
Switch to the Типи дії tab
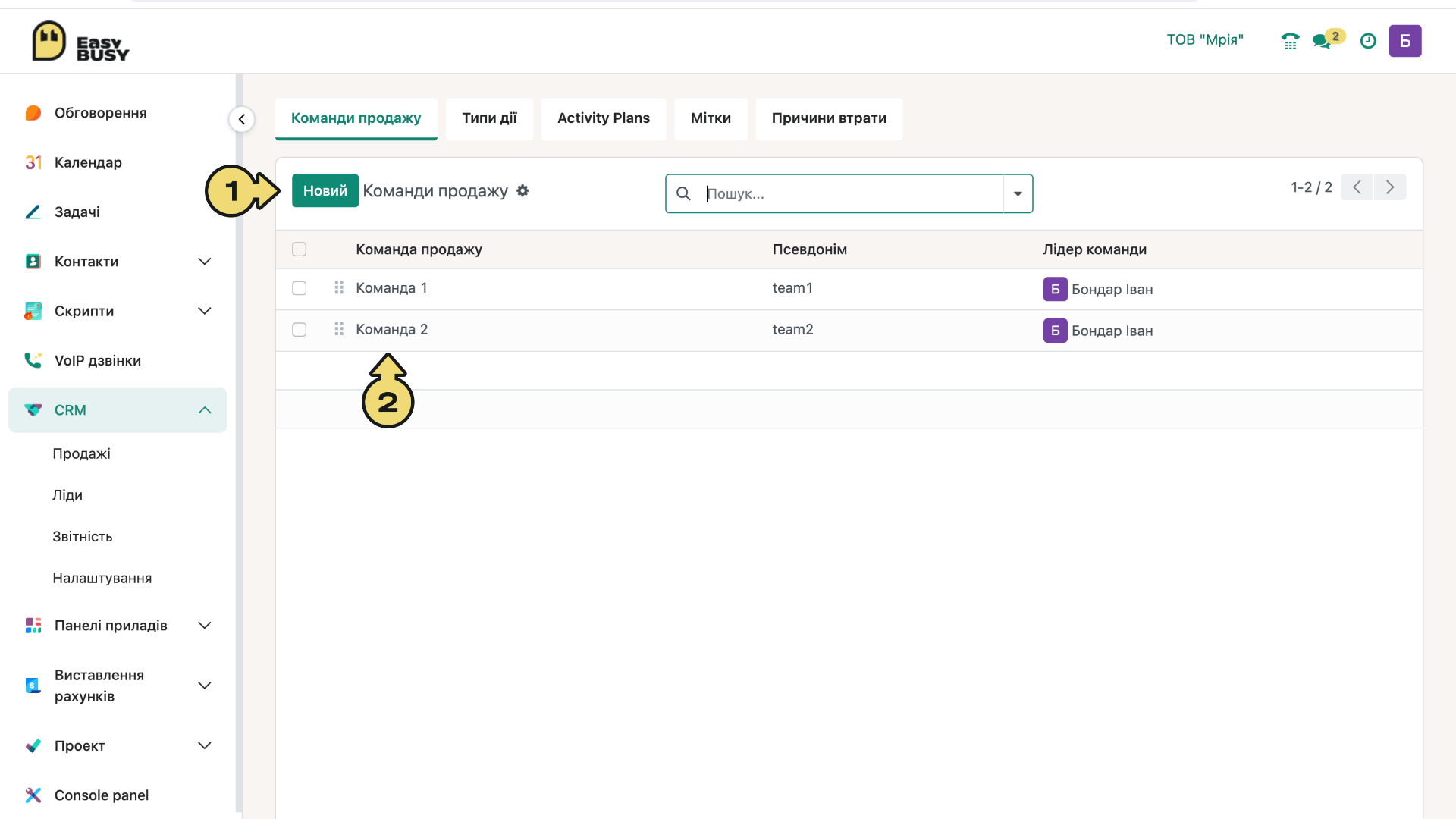coord(489,118)
